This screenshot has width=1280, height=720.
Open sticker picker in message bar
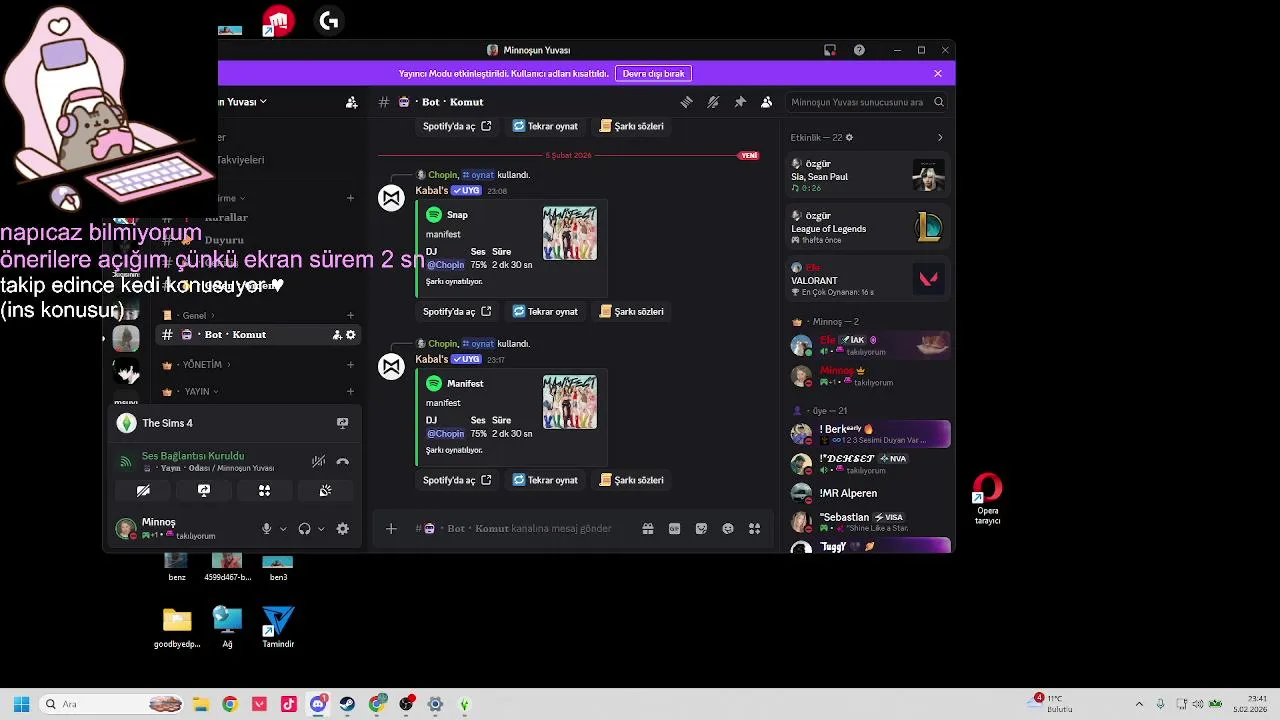tap(701, 529)
